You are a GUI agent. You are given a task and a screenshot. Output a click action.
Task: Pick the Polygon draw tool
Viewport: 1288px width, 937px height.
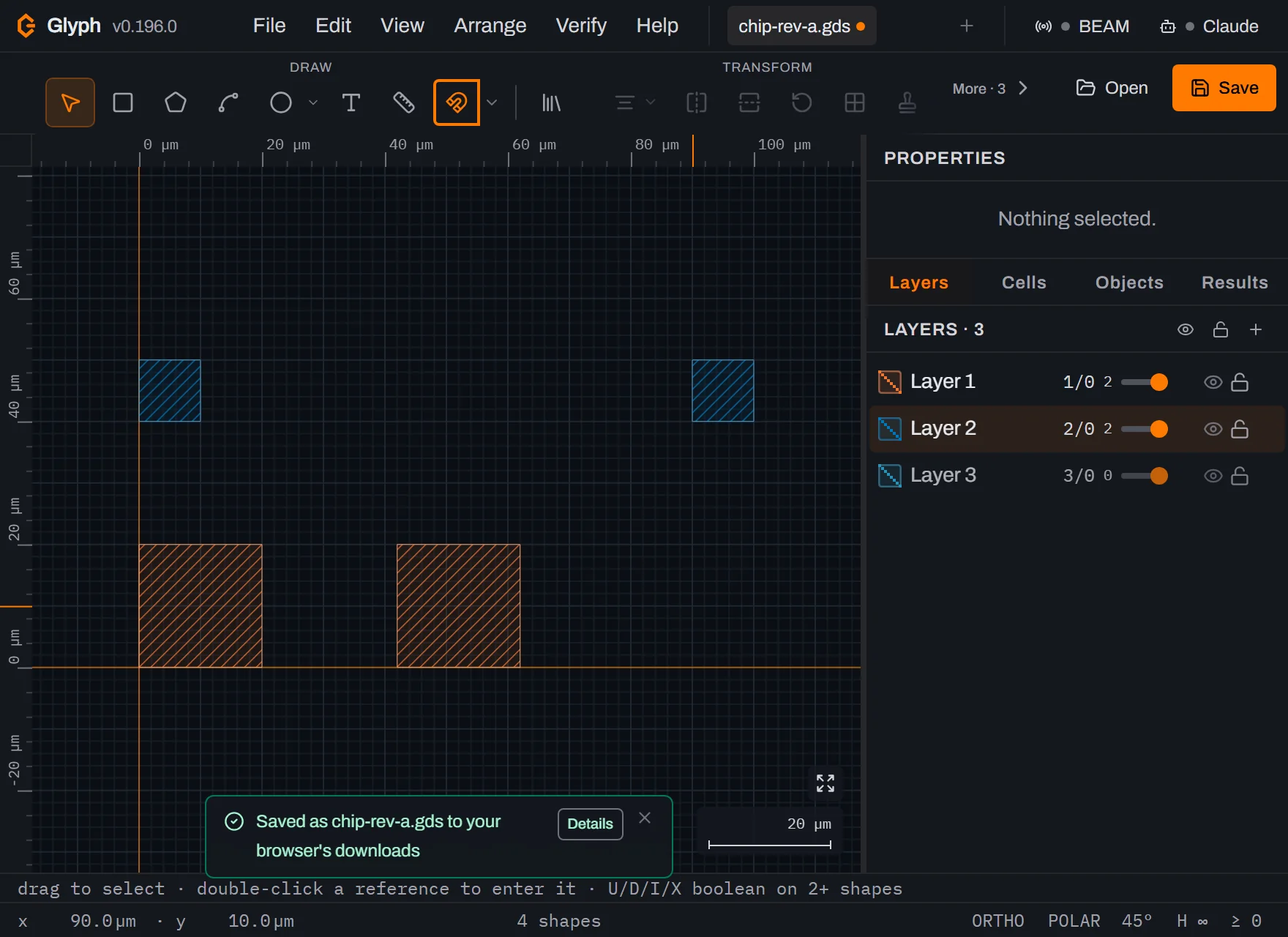click(176, 102)
